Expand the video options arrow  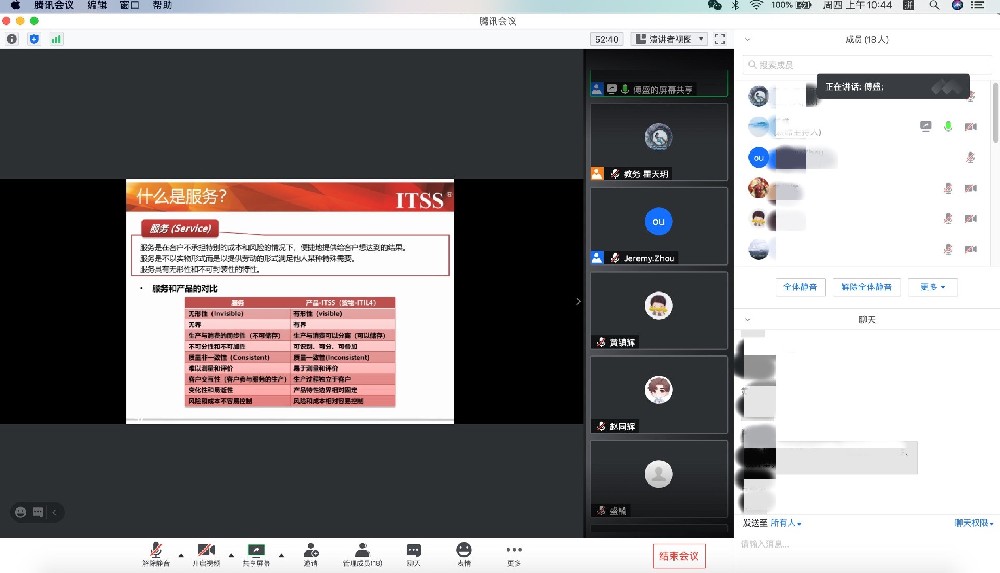coord(232,555)
